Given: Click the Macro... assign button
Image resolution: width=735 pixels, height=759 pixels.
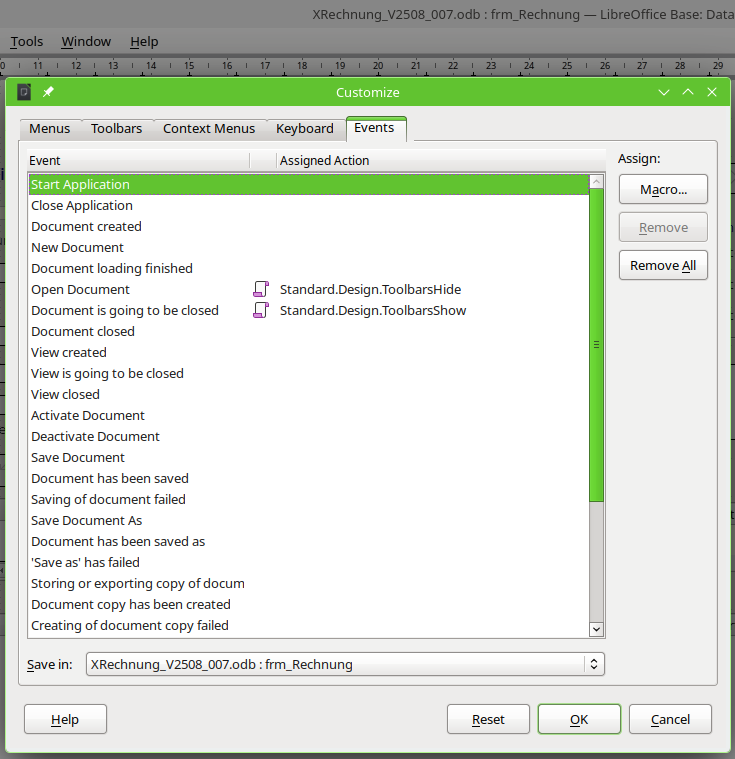Looking at the screenshot, I should 663,190.
